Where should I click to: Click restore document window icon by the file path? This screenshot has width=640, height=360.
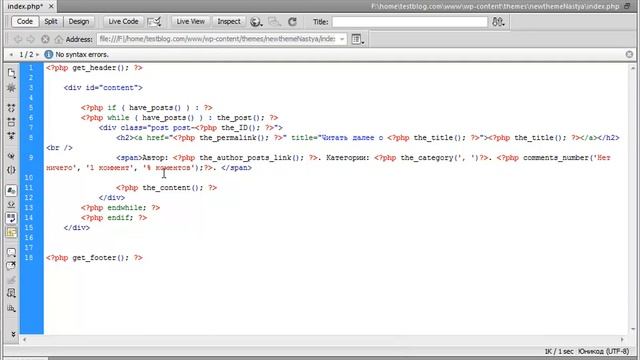pyautogui.click(x=627, y=6)
